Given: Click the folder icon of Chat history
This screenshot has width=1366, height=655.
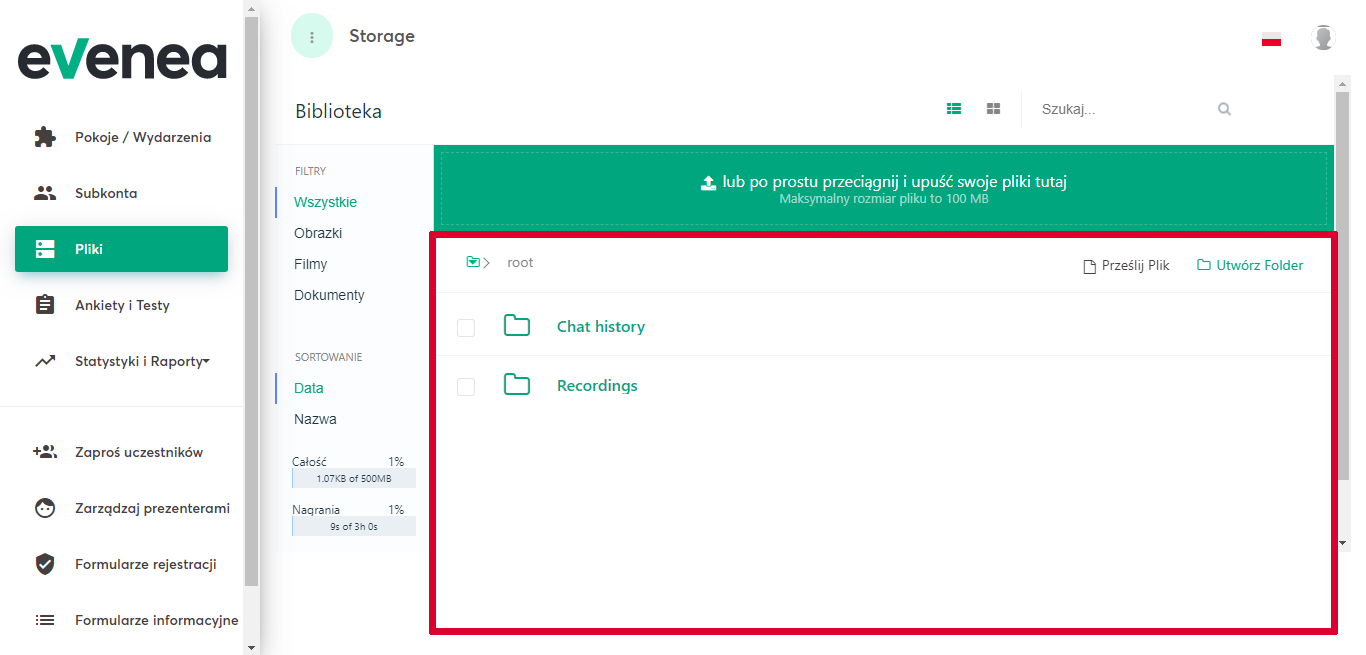Looking at the screenshot, I should pos(516,325).
